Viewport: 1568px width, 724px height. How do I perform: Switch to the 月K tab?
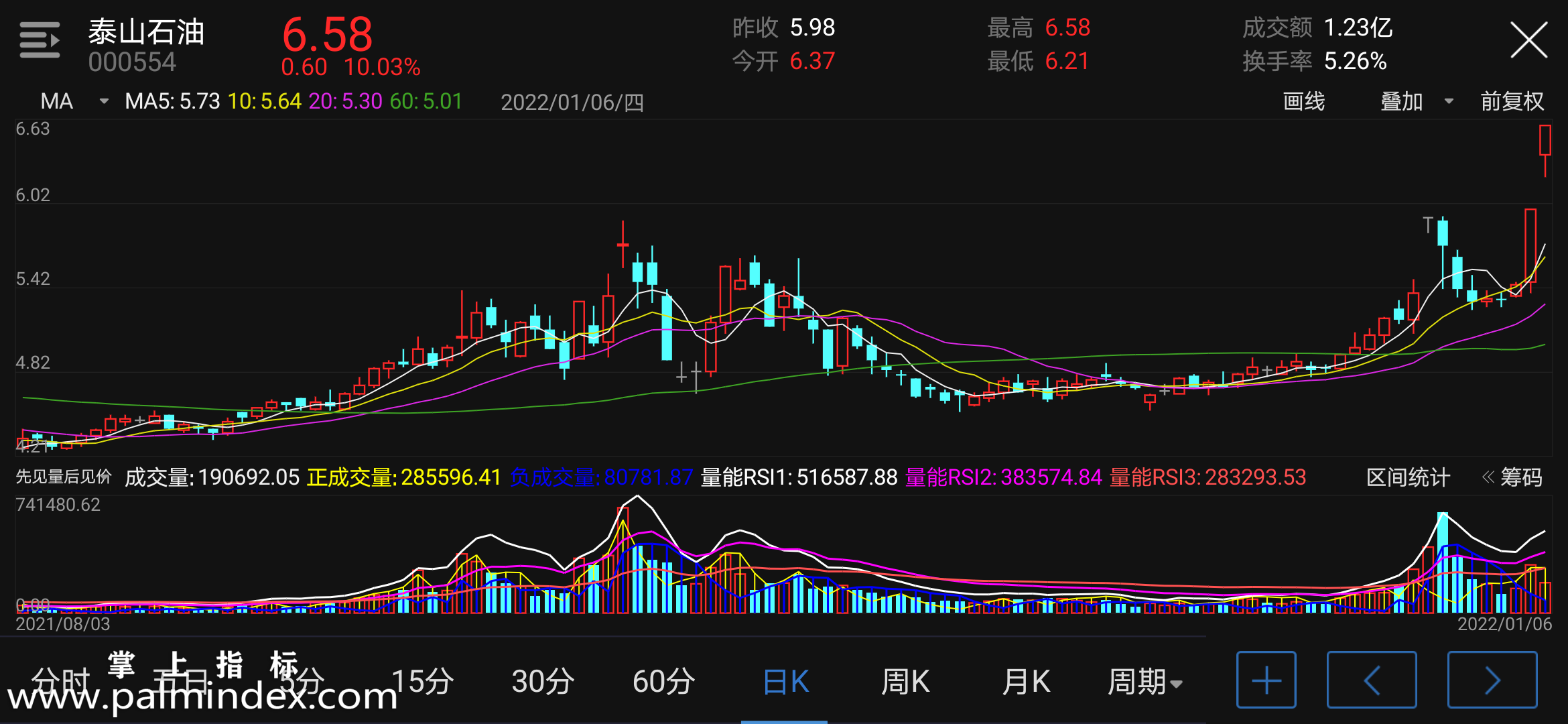coord(1025,682)
